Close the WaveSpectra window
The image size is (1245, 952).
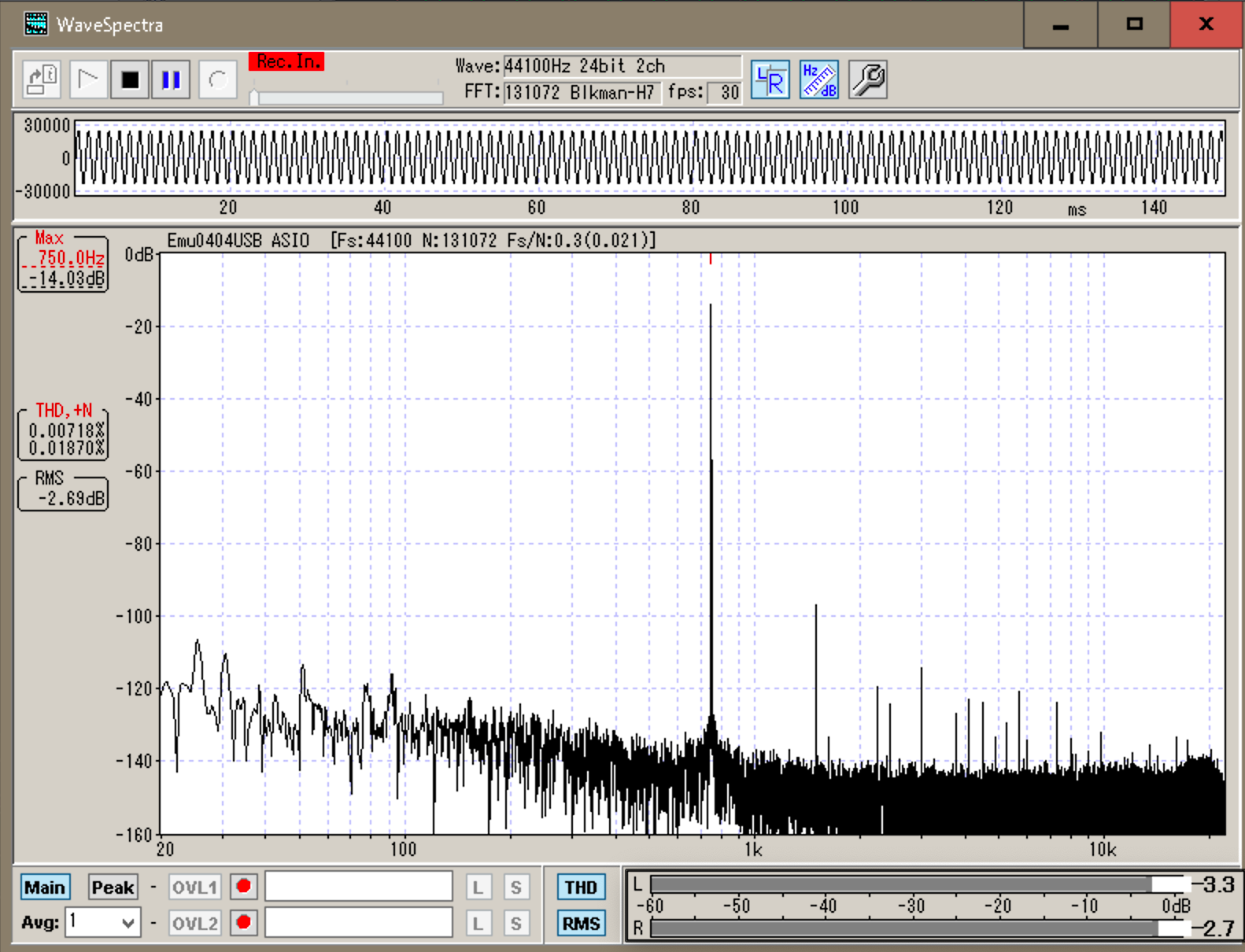coord(1206,24)
